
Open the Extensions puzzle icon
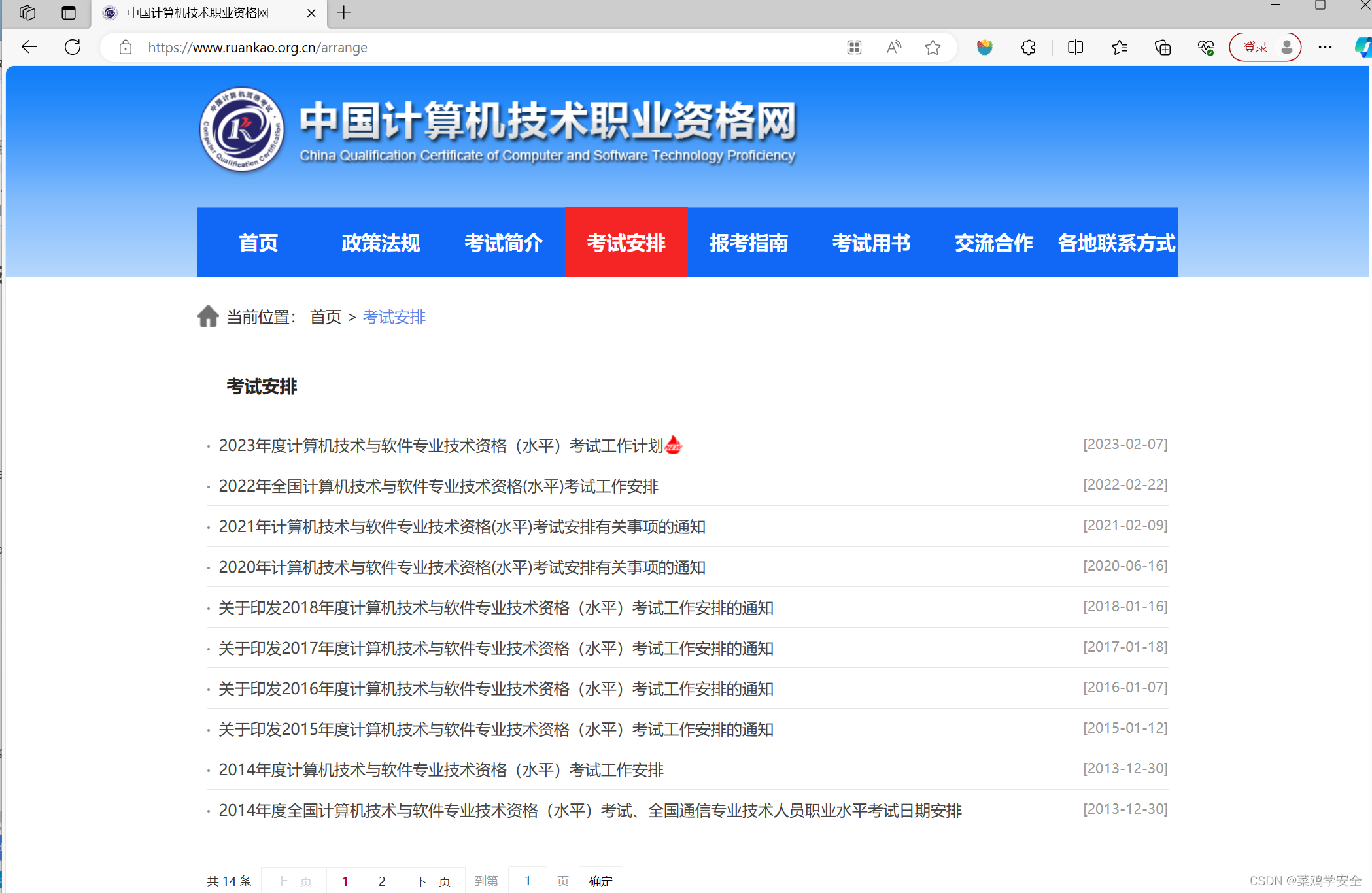point(1028,47)
